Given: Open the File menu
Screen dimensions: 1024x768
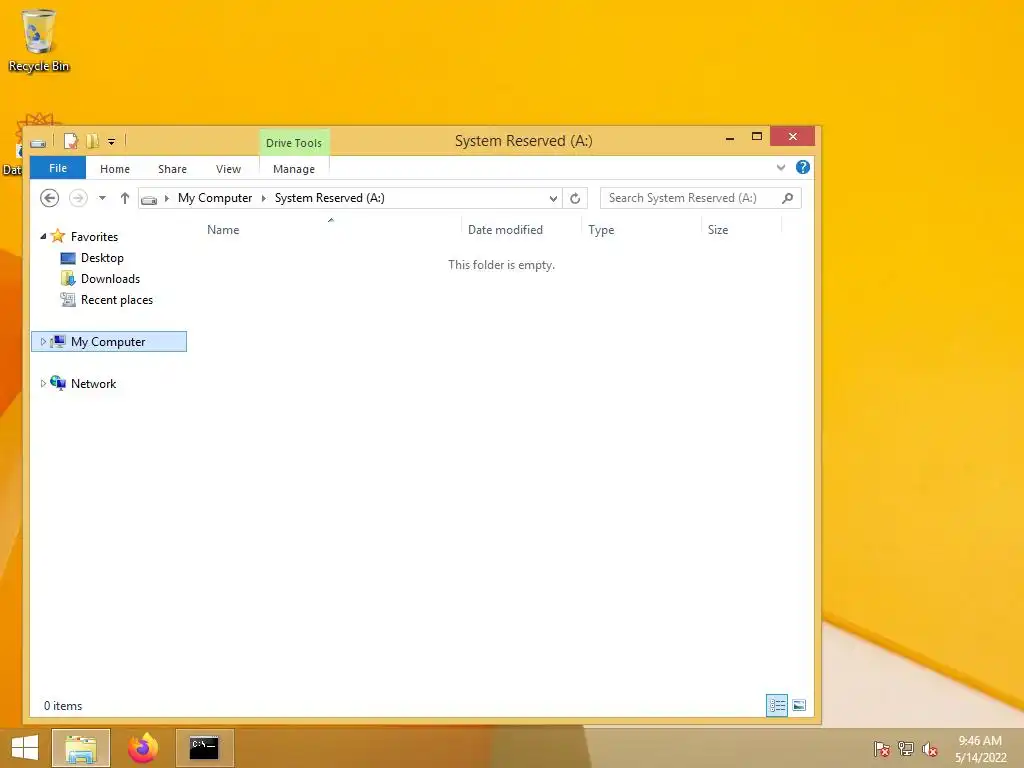Looking at the screenshot, I should tap(58, 168).
